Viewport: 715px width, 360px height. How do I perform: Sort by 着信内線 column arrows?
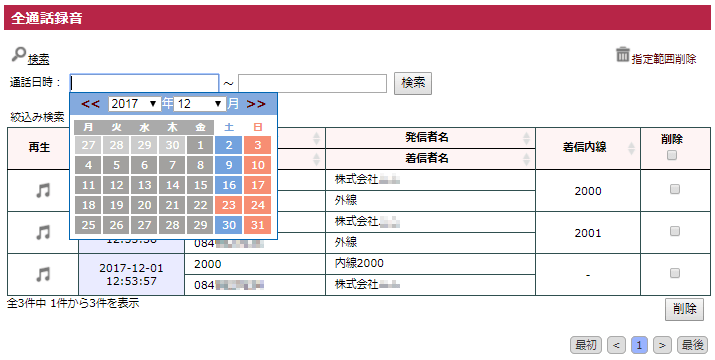coord(632,148)
